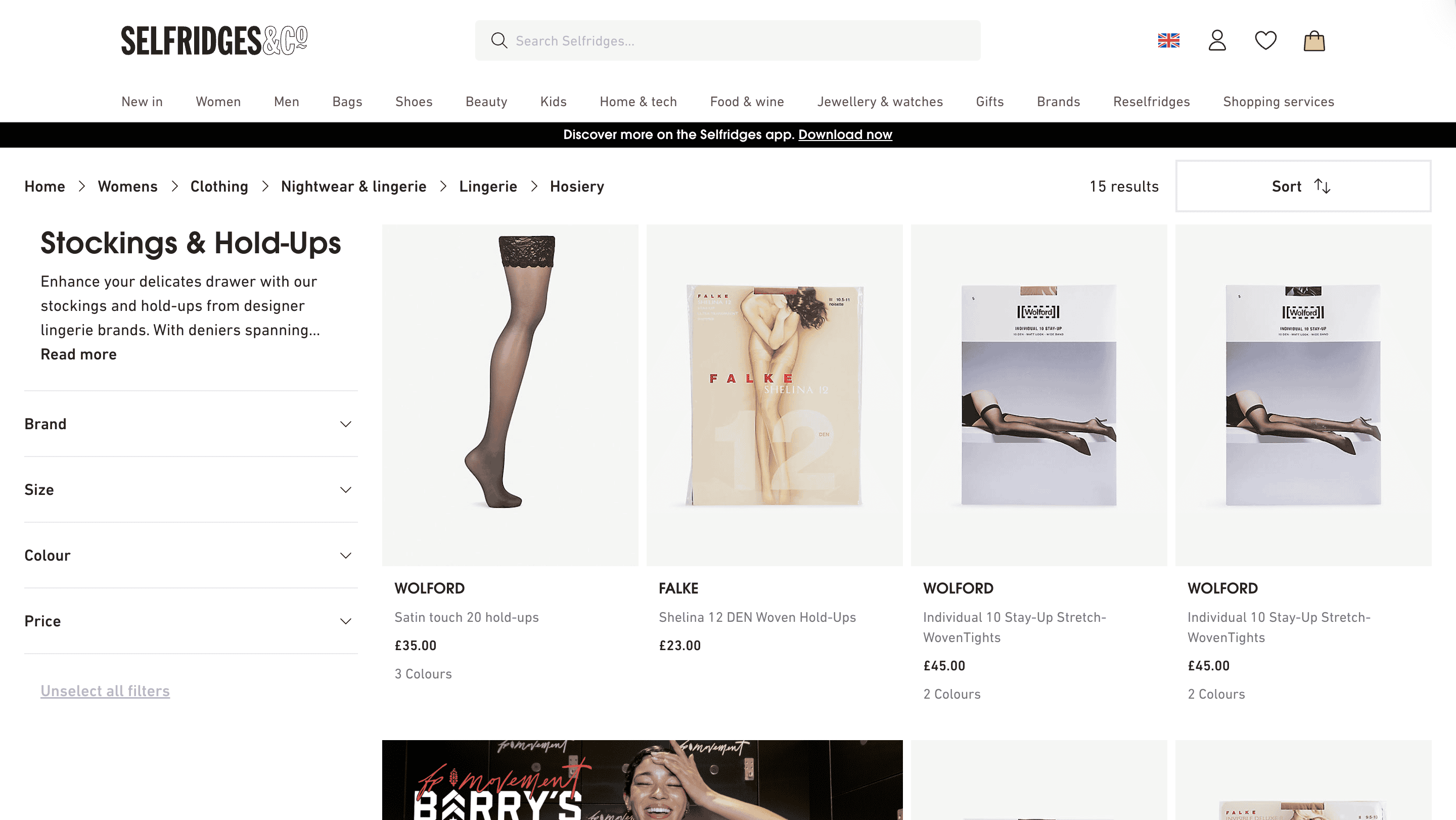Click the Selfridges & Co logo

[x=214, y=40]
